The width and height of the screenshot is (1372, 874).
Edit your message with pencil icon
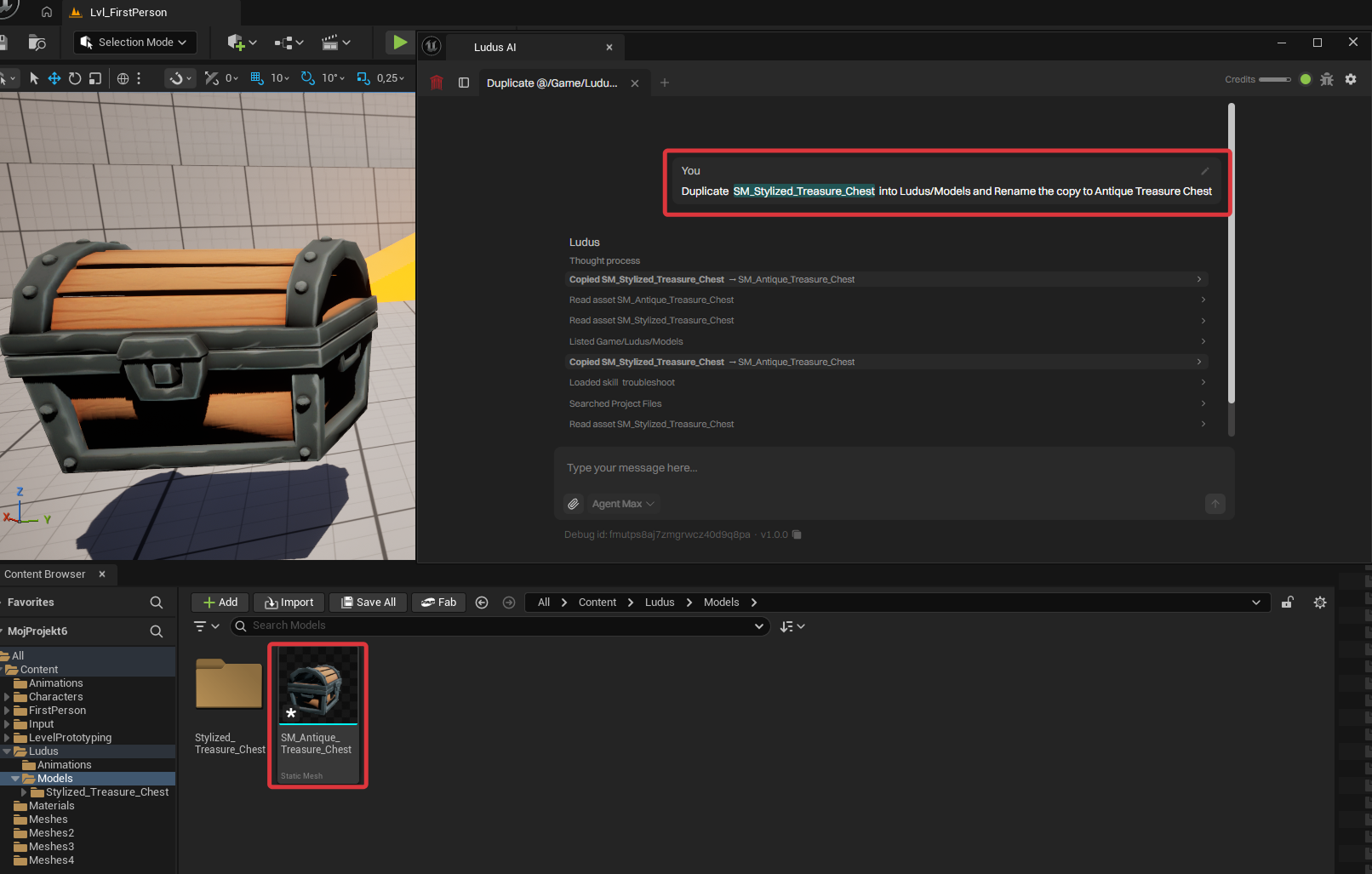click(1205, 171)
